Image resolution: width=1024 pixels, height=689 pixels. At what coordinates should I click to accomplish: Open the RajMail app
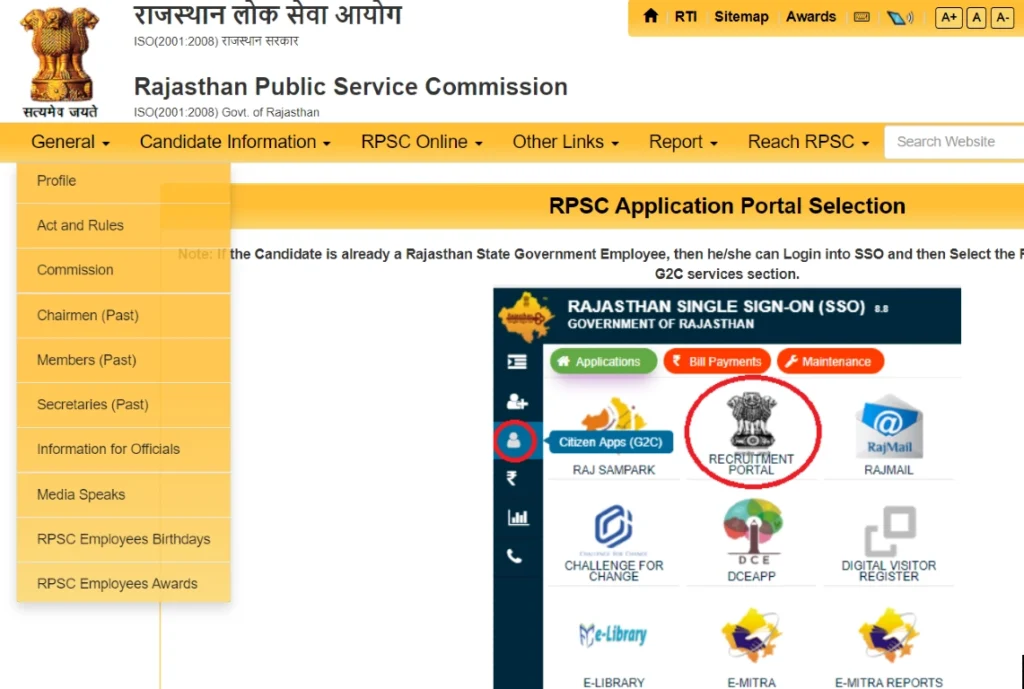point(888,434)
